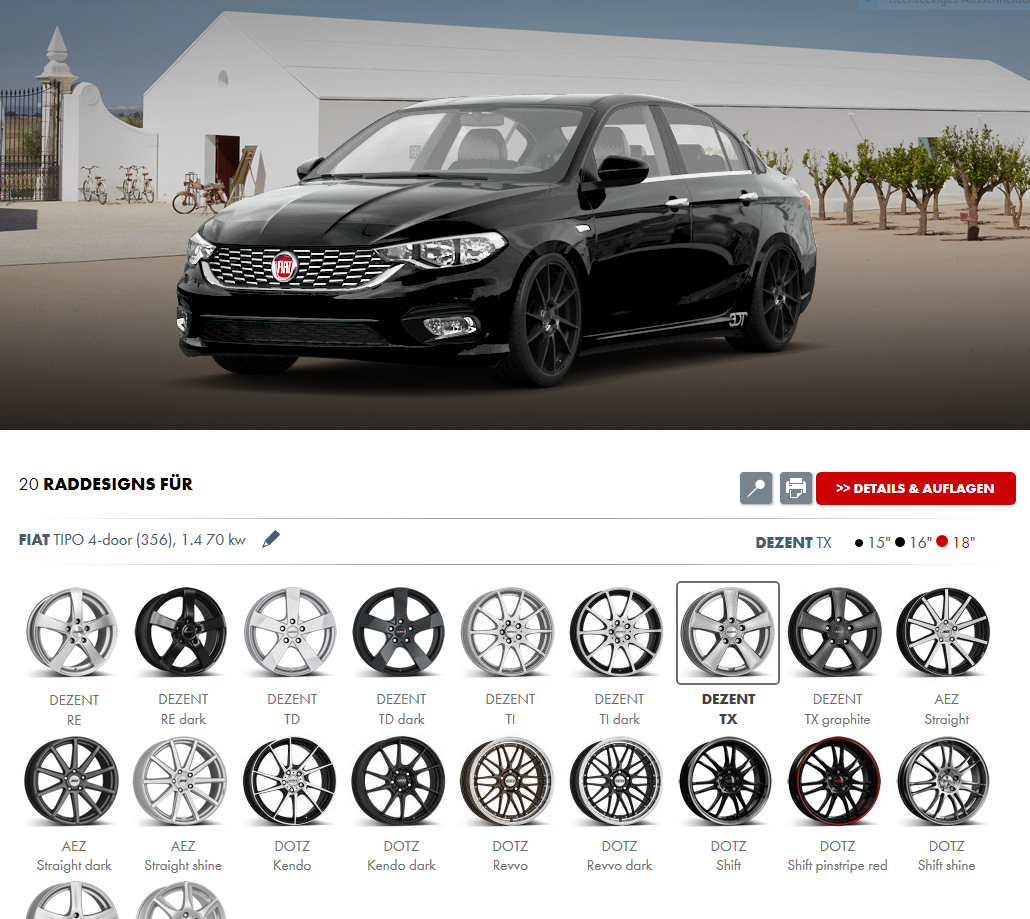This screenshot has width=1030, height=919.
Task: Click the printer icon button
Action: tap(796, 488)
